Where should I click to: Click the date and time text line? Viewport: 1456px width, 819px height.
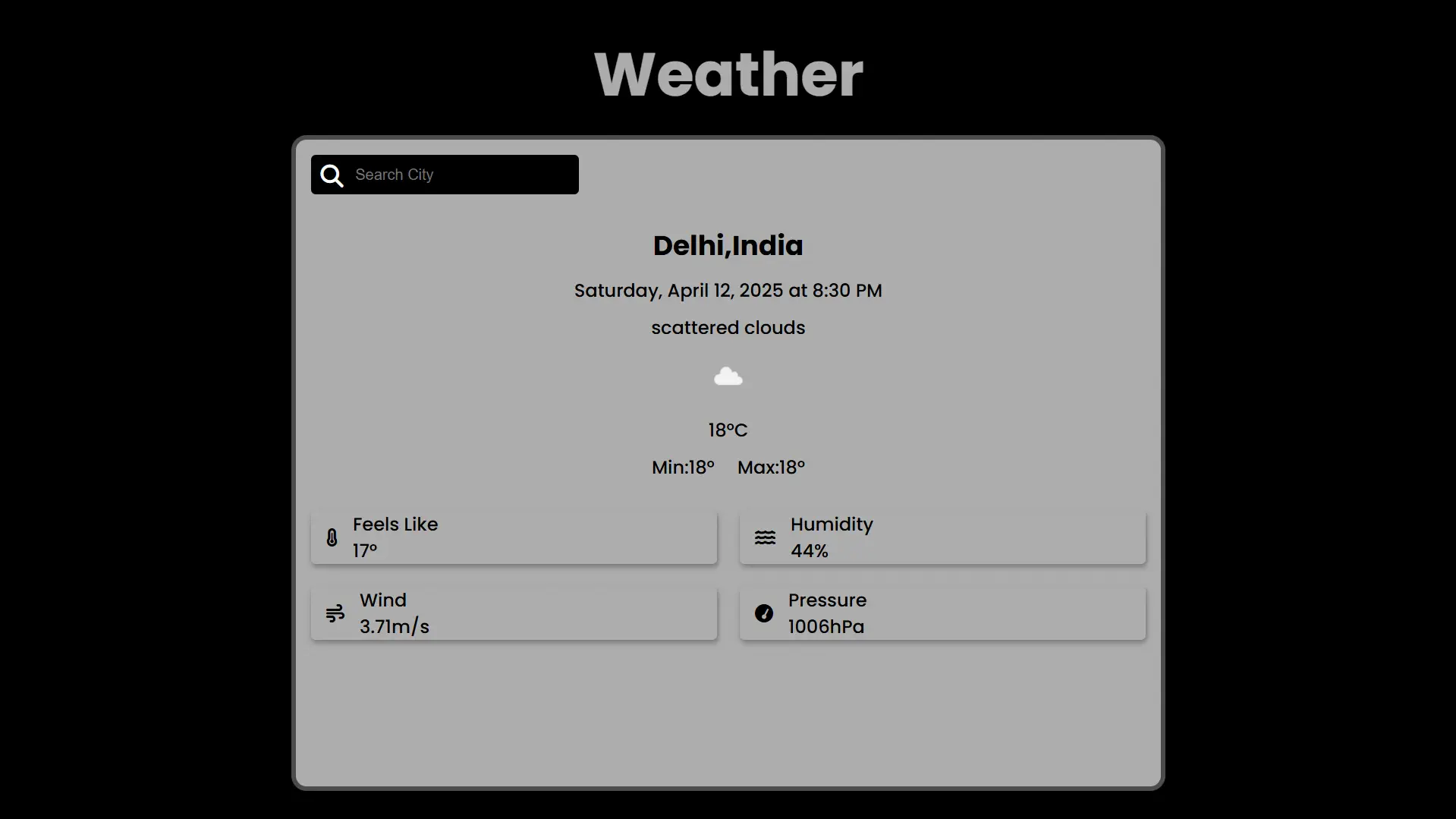click(x=728, y=291)
